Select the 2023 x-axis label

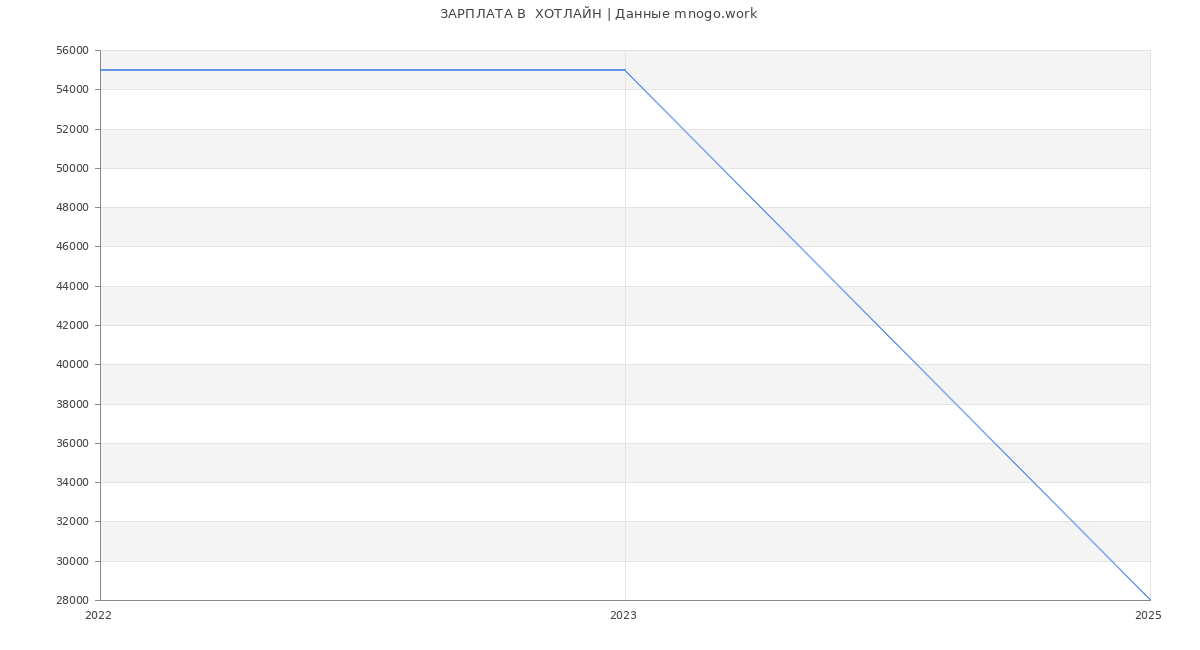[623, 616]
